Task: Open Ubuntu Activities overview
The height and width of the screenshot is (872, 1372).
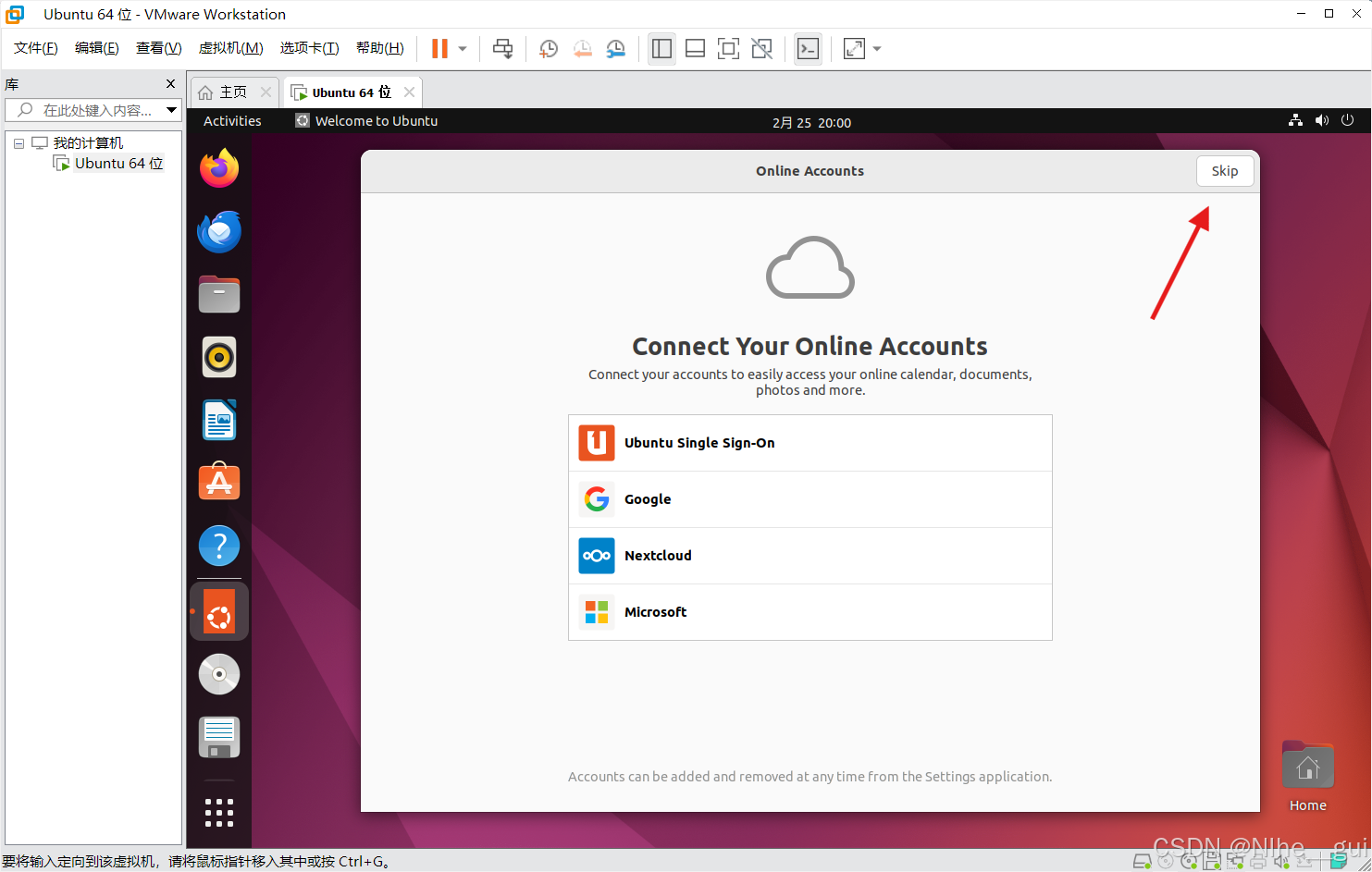Action: click(232, 121)
